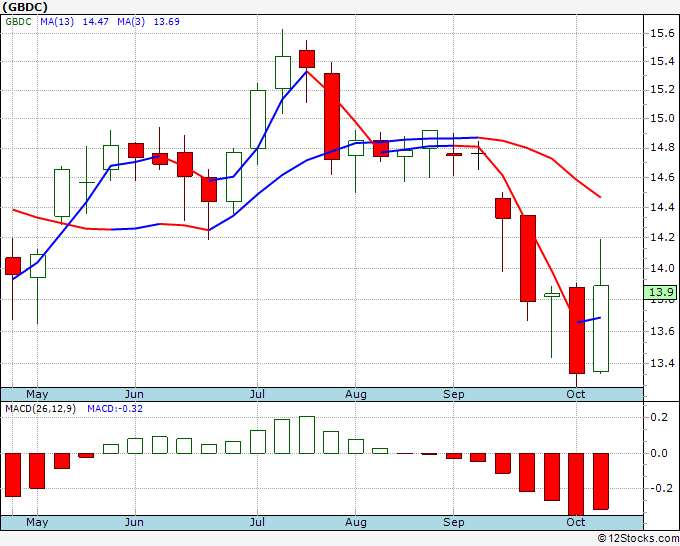Click the 13.69 moving average value
The width and height of the screenshot is (680, 546).
[167, 22]
